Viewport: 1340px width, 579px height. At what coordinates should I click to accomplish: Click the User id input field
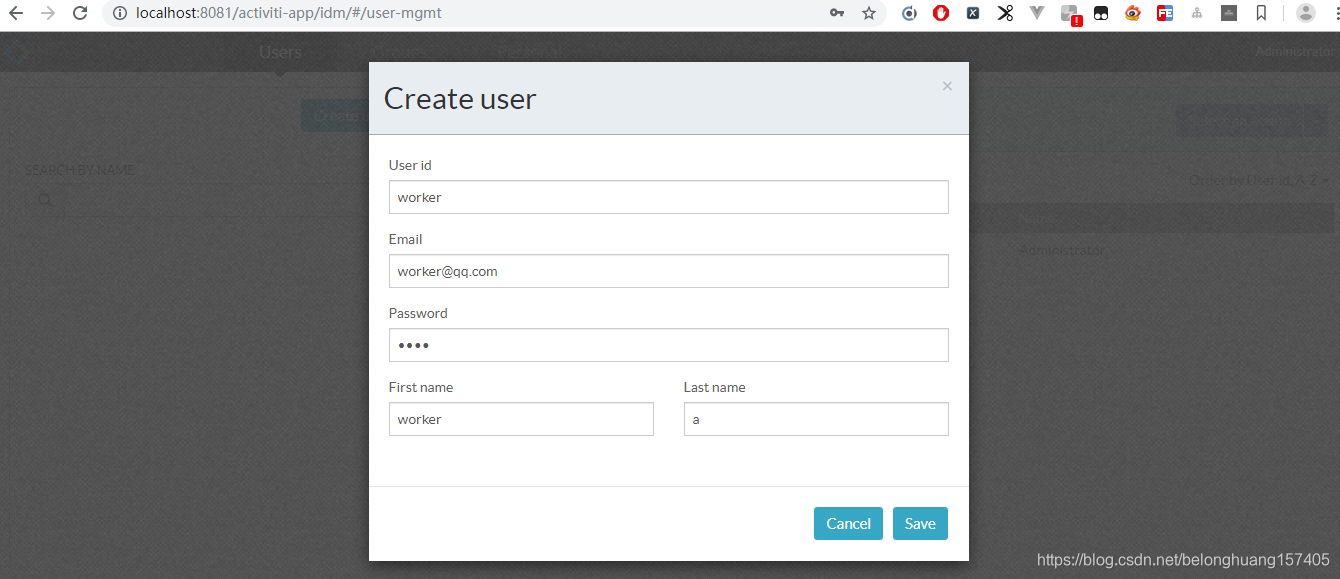tap(668, 197)
